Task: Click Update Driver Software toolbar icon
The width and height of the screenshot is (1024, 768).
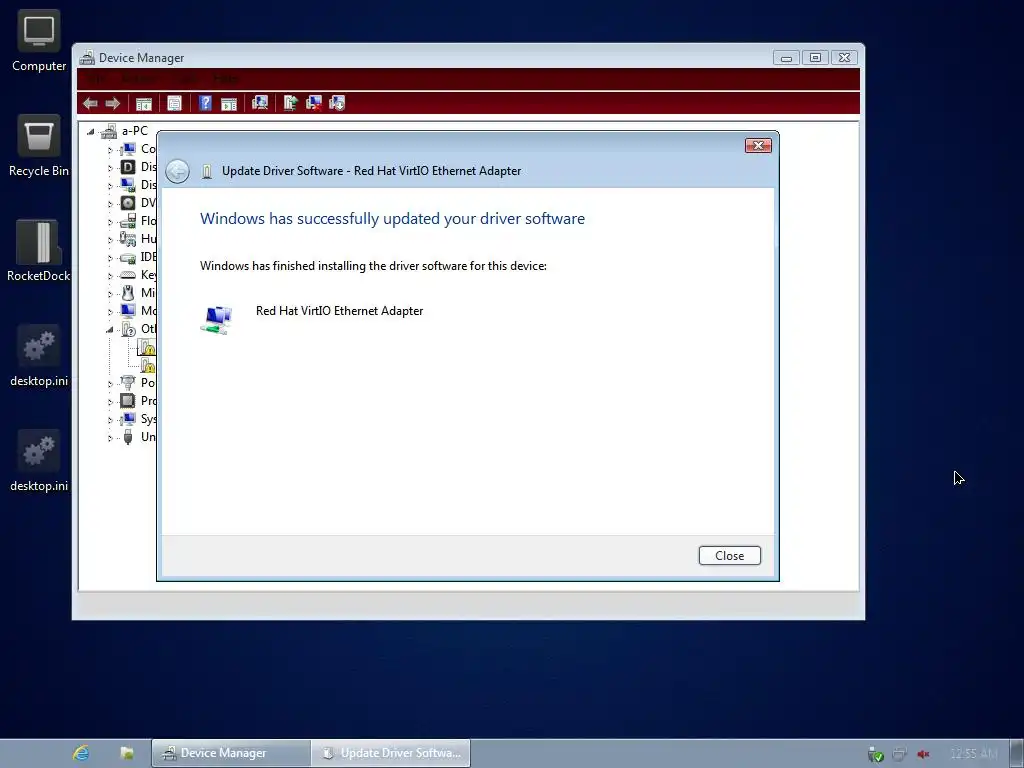Action: click(291, 103)
